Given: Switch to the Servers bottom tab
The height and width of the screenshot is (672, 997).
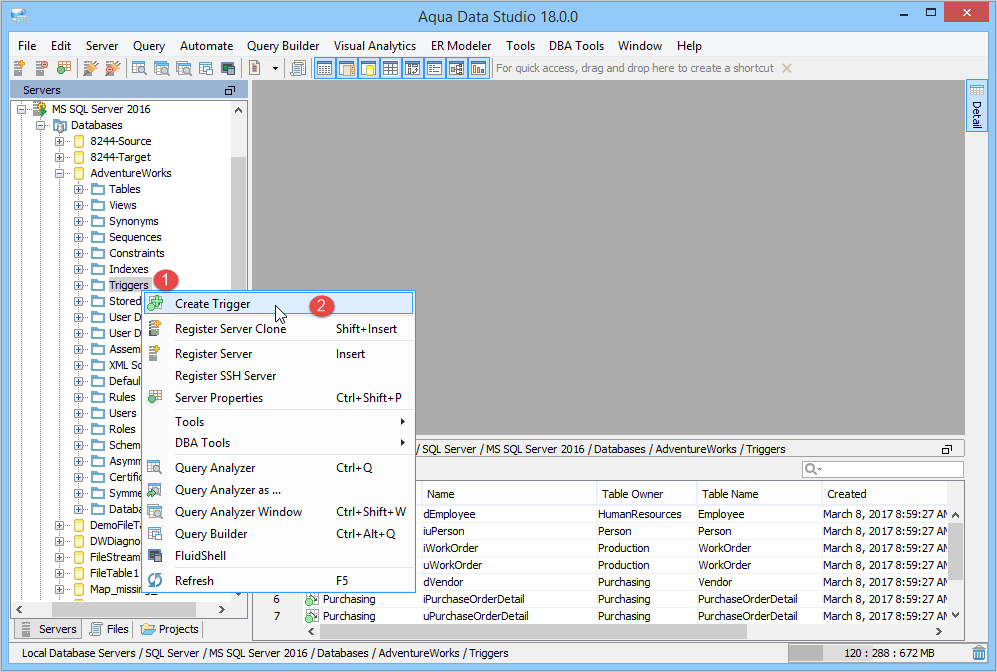Looking at the screenshot, I should coord(48,629).
